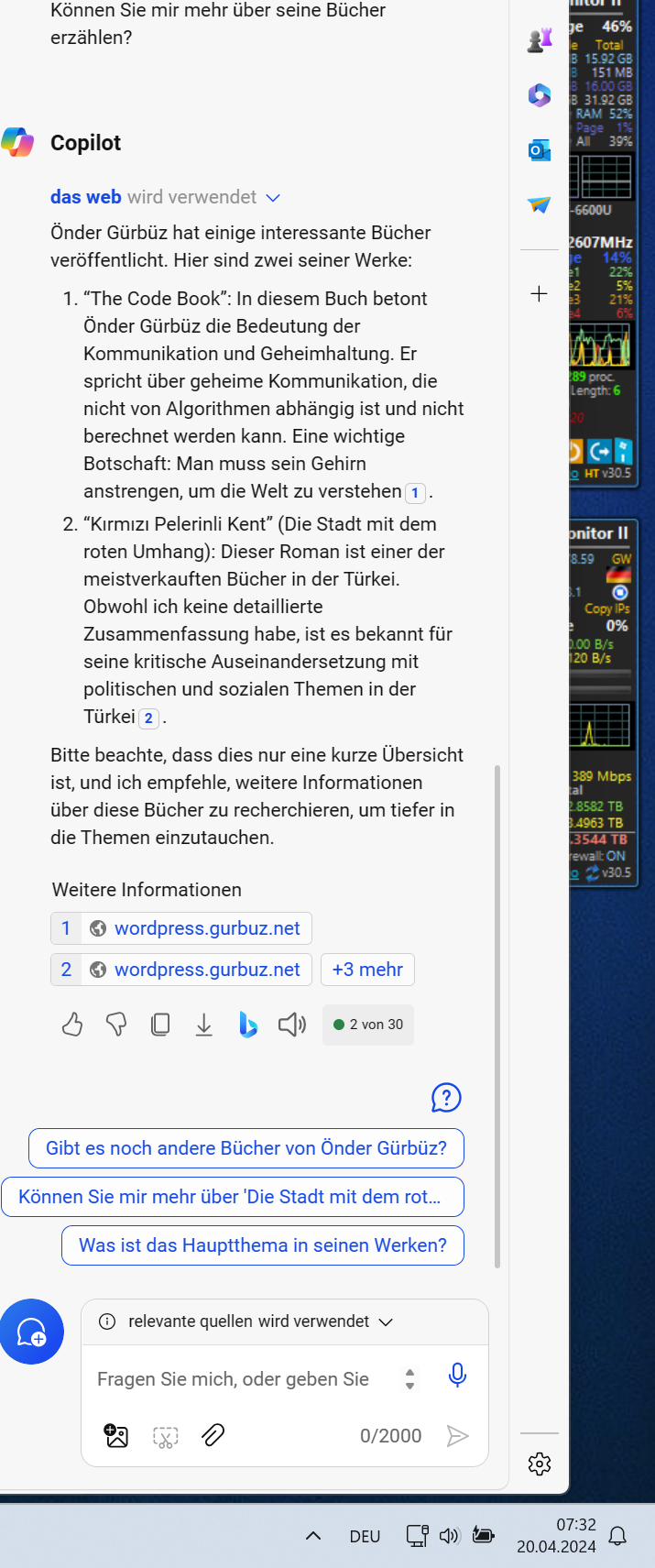Open Microsoft 365 from the sidebar
This screenshot has height=1568, width=655.
tap(540, 94)
